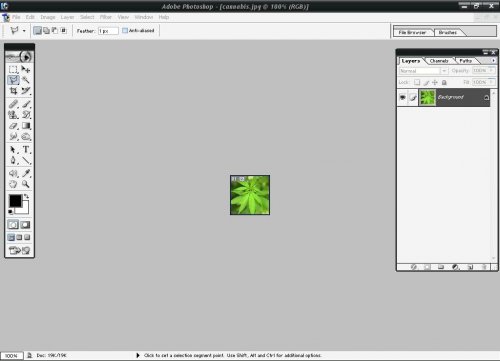This screenshot has height=361, width=500.
Task: Choose Standard Screen mode
Action: click(11, 237)
